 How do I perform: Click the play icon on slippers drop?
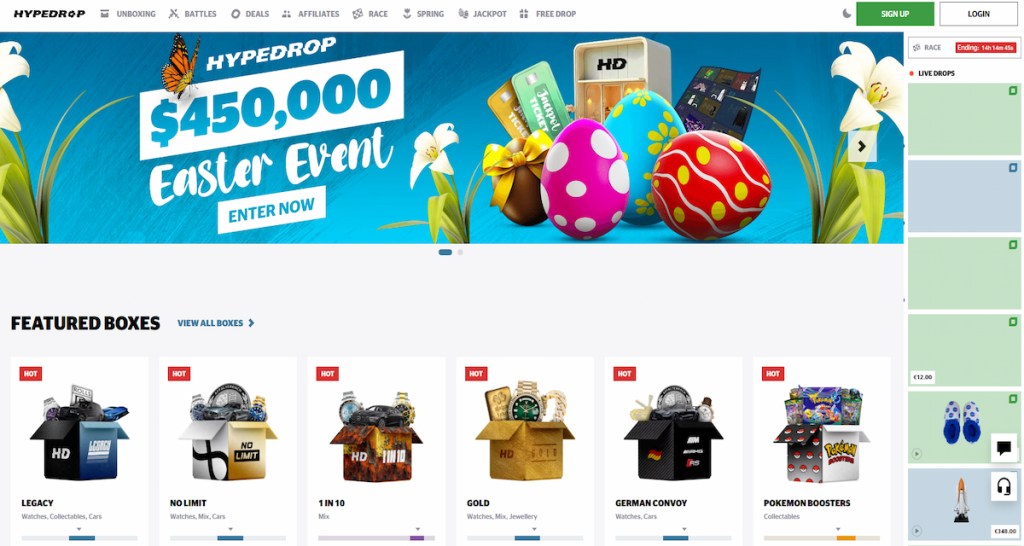[x=917, y=454]
